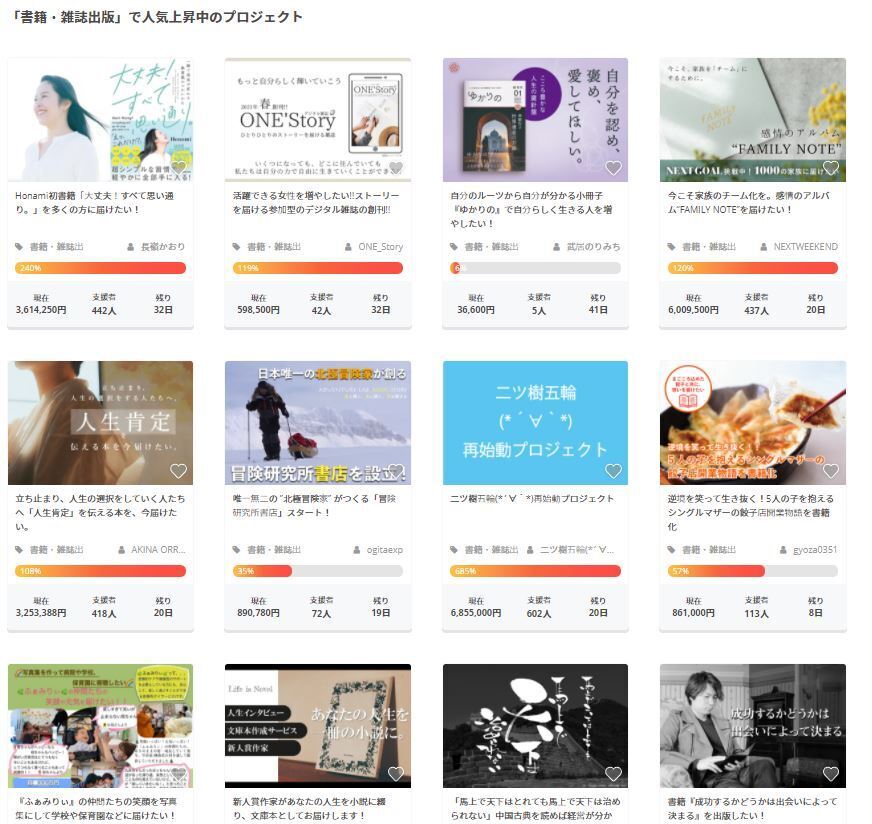Click the gyoza0351 creator name
This screenshot has height=824, width=872.
tap(814, 550)
